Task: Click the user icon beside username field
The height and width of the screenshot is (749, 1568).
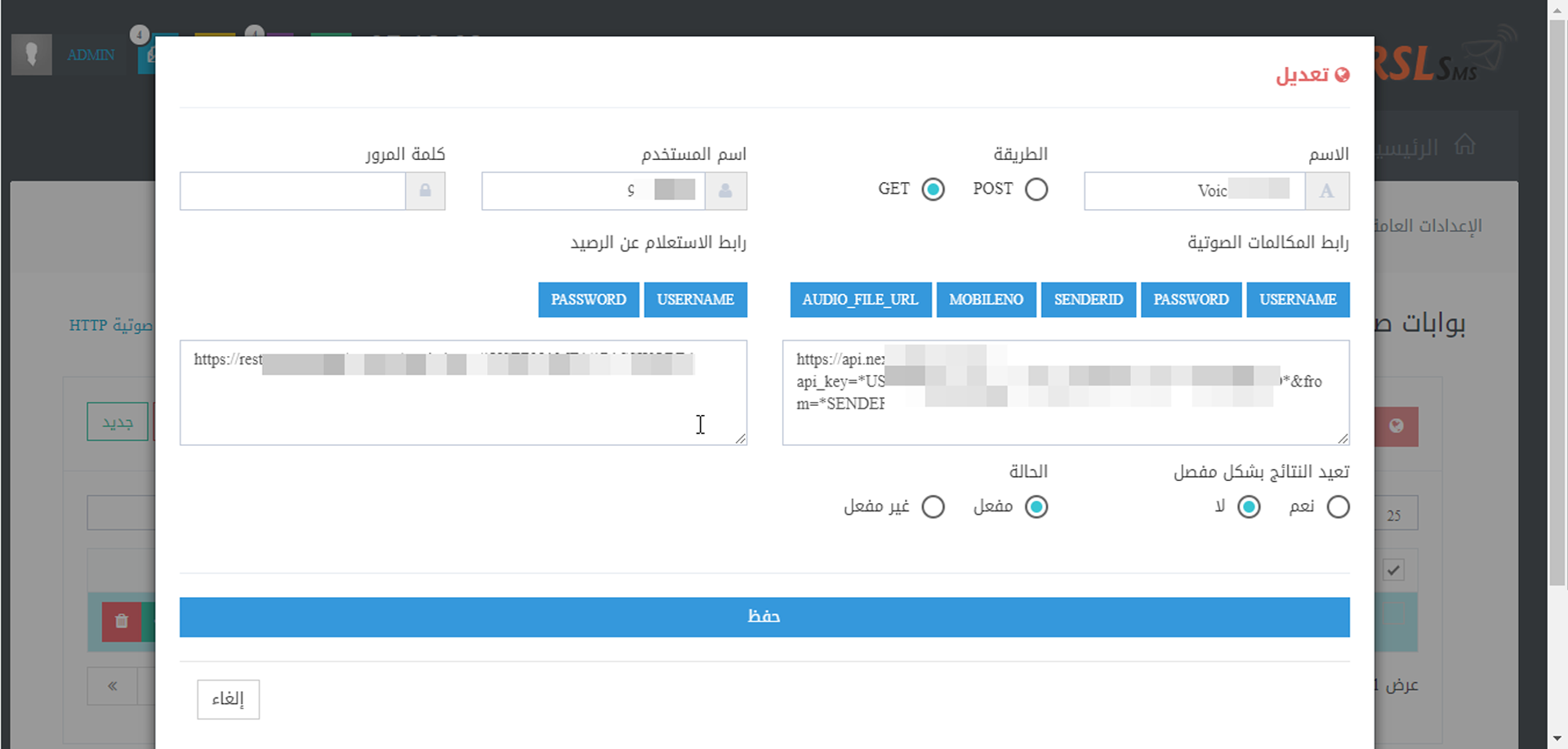Action: pos(725,191)
